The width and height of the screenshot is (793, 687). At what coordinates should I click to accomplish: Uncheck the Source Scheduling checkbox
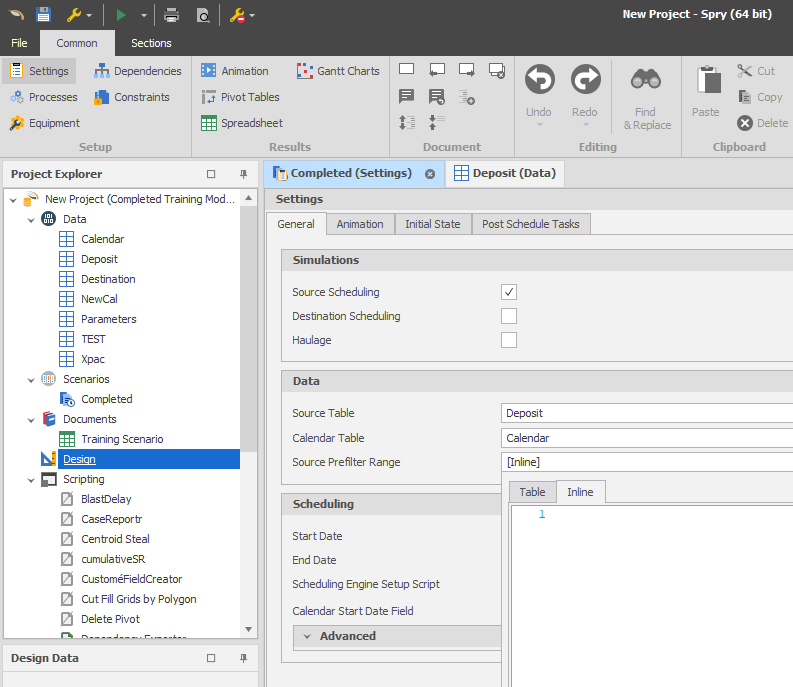tap(509, 292)
